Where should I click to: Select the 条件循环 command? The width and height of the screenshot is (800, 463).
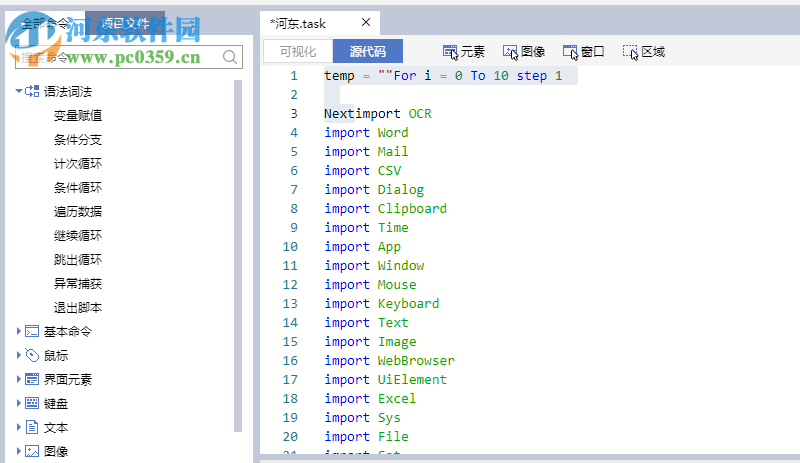pos(78,188)
